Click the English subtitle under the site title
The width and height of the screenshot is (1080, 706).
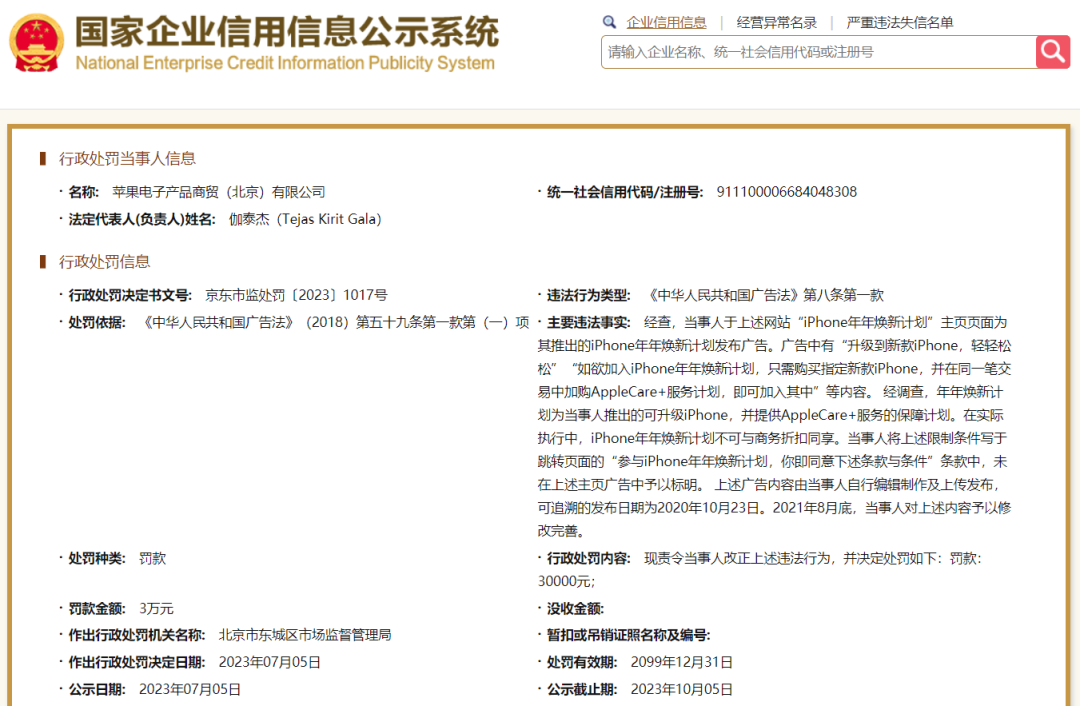pyautogui.click(x=285, y=63)
